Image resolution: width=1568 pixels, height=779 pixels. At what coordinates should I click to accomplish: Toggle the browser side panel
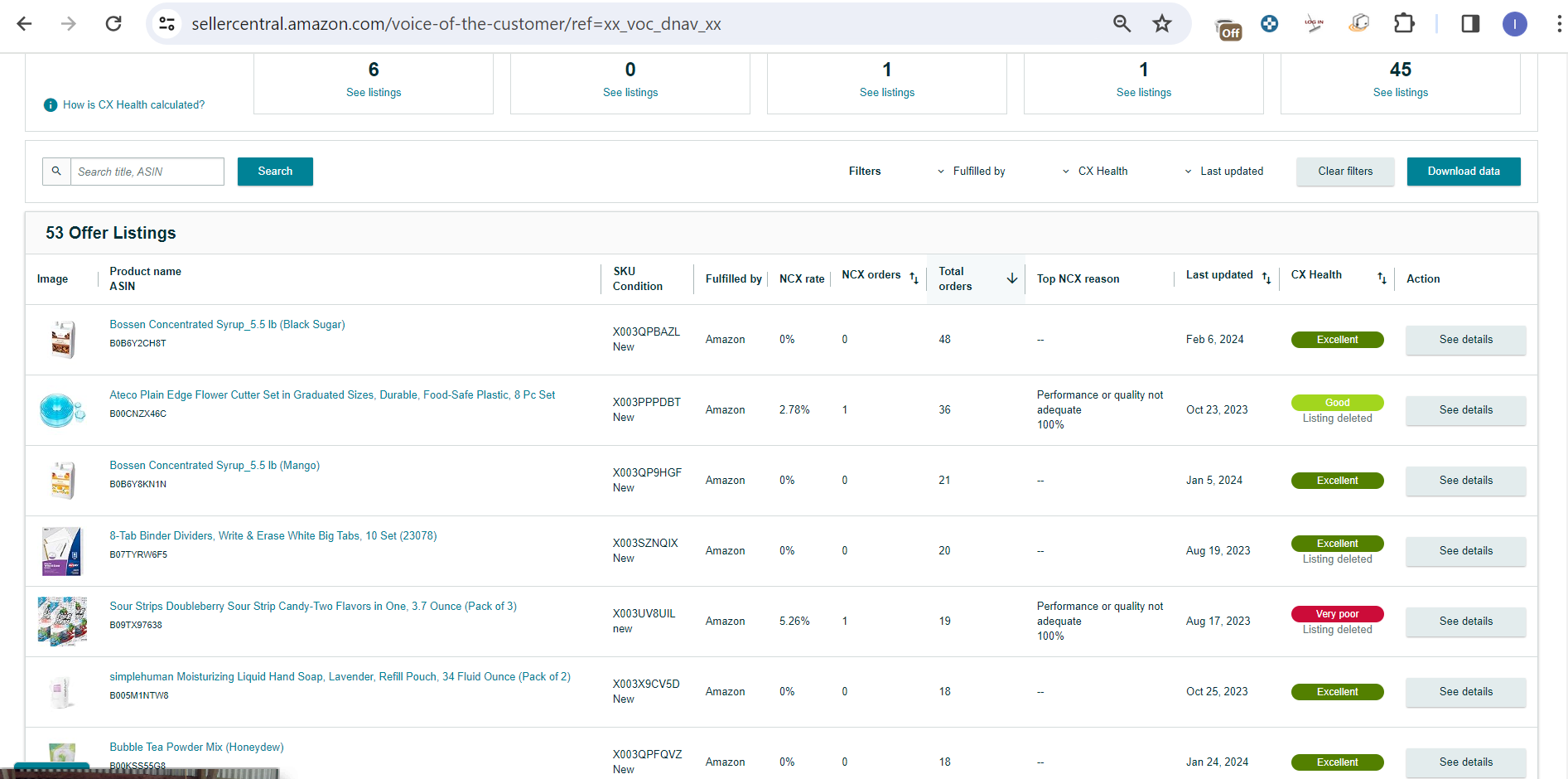click(x=1470, y=24)
